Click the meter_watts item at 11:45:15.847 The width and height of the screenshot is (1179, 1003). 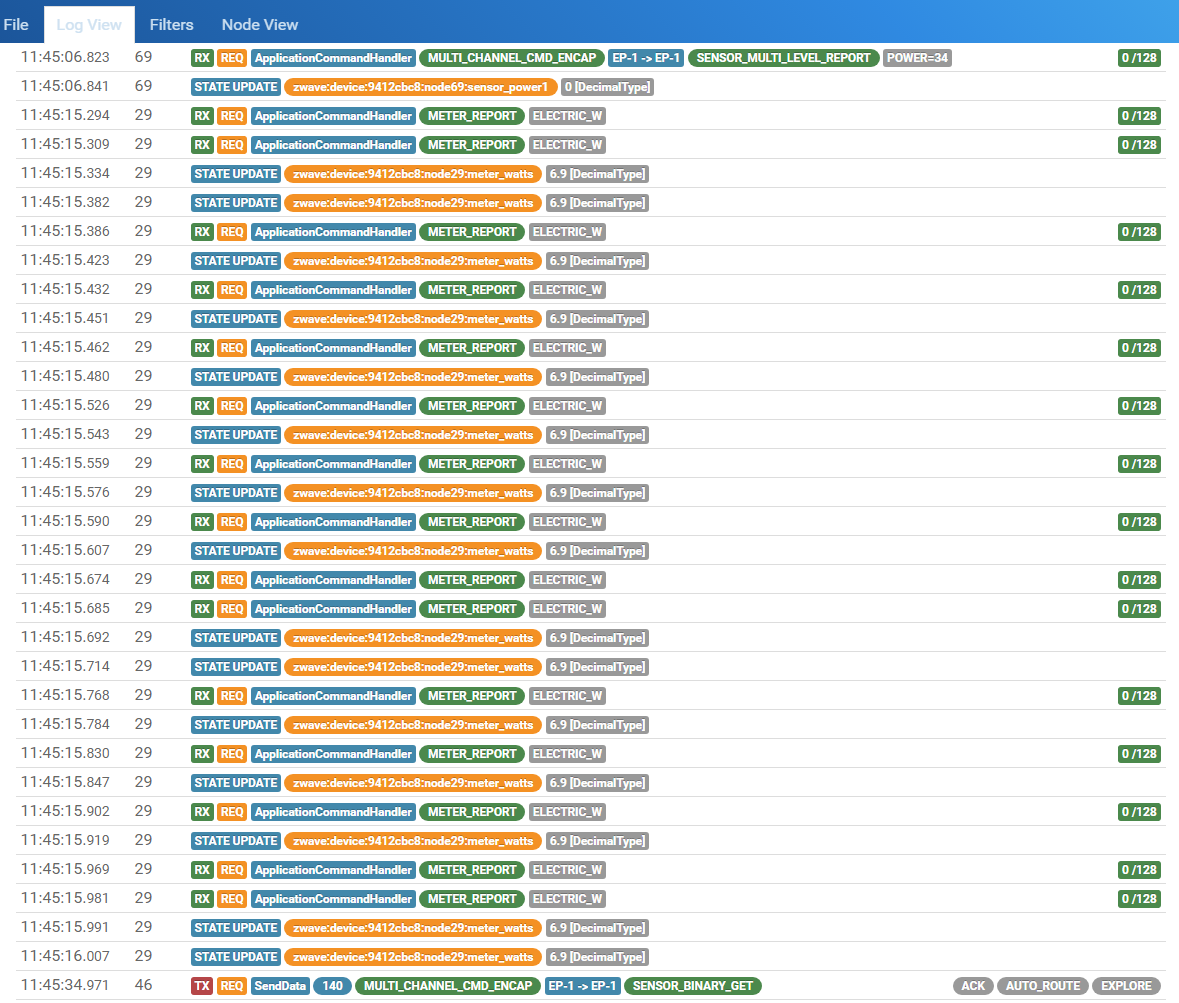click(413, 783)
